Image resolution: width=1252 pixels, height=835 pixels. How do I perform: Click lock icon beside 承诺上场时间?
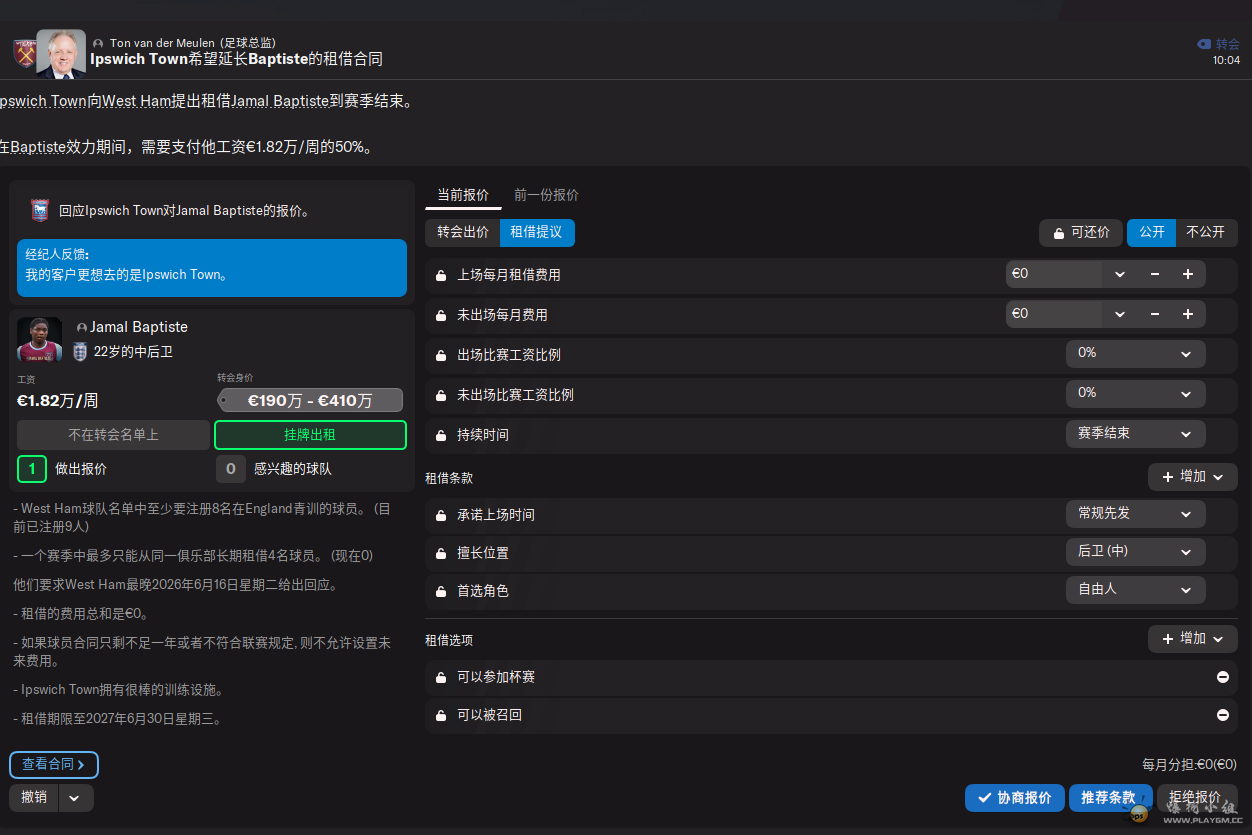[x=441, y=515]
